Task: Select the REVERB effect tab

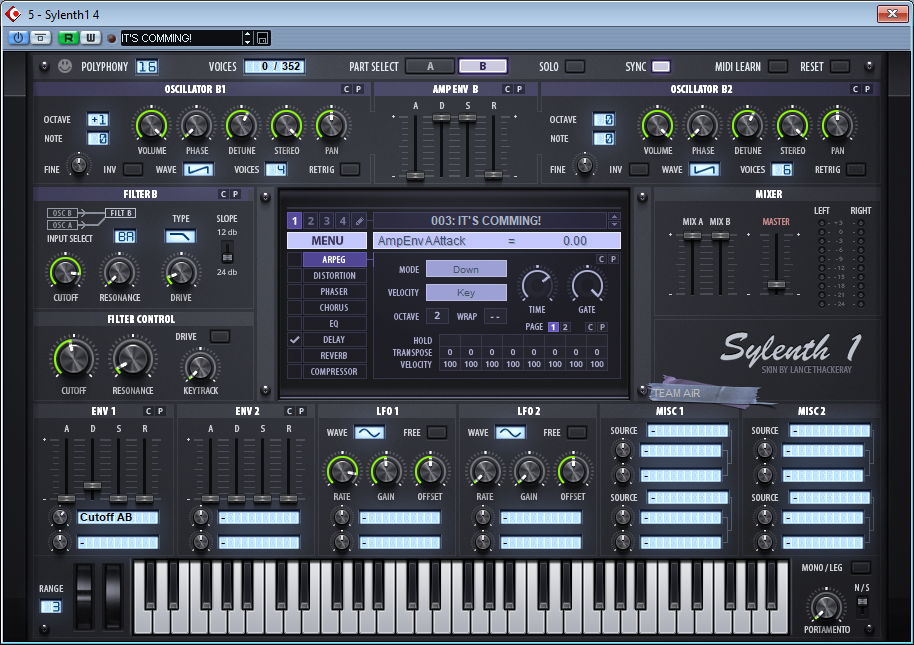Action: pyautogui.click(x=334, y=356)
